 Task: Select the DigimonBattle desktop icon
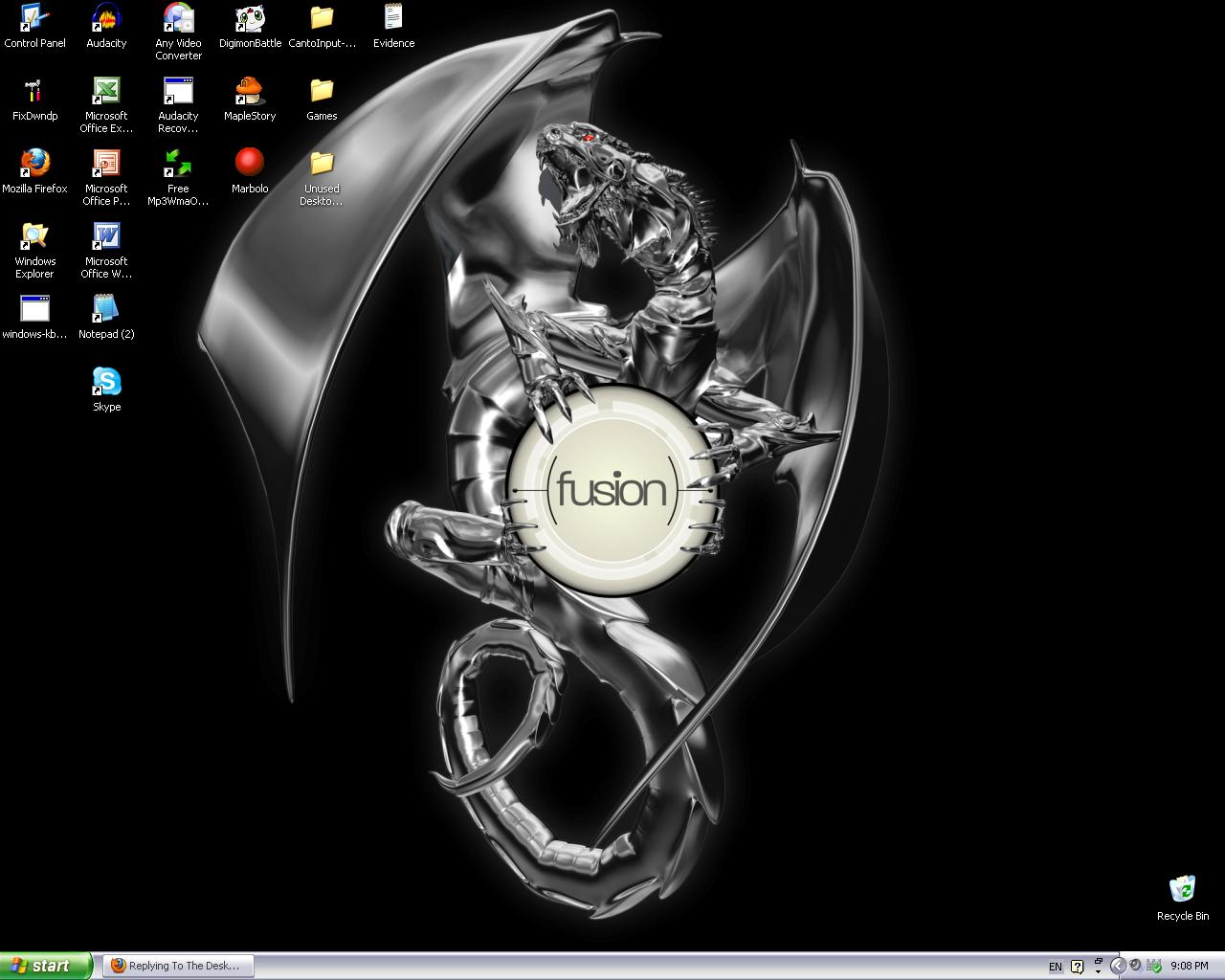(250, 26)
